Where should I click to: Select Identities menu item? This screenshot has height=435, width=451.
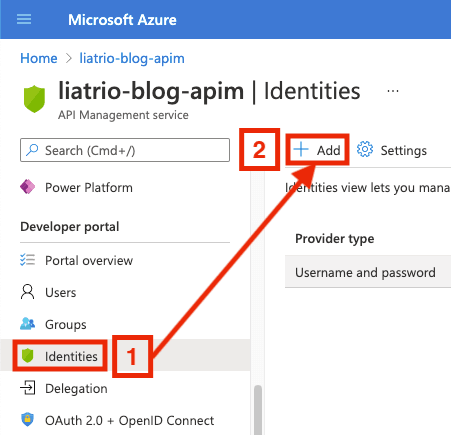click(x=71, y=356)
